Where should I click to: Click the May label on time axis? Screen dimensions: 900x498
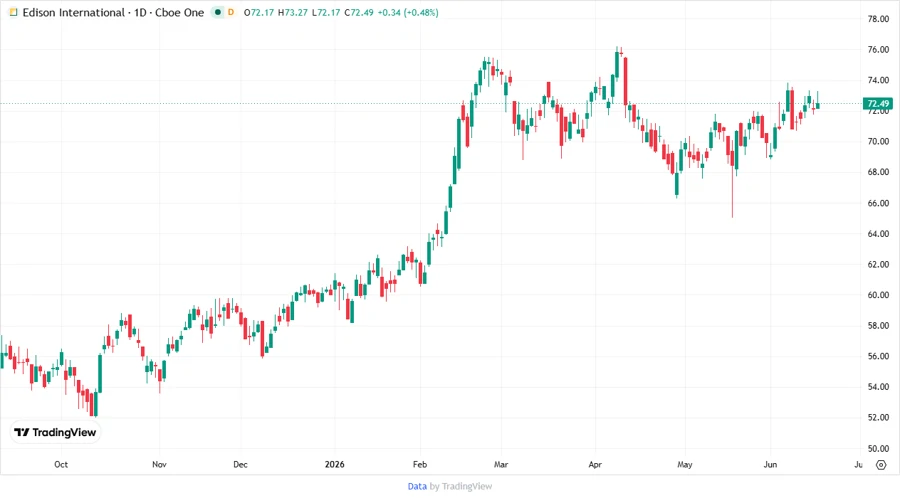coord(685,464)
